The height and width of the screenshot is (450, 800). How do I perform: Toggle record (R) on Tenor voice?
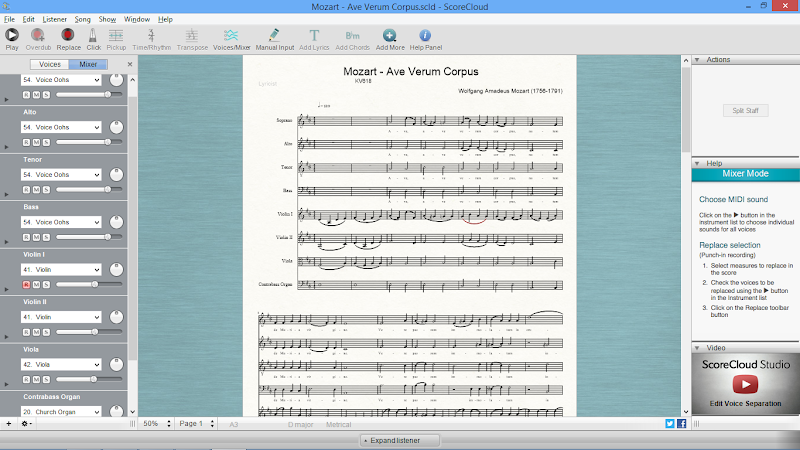pos(26,190)
